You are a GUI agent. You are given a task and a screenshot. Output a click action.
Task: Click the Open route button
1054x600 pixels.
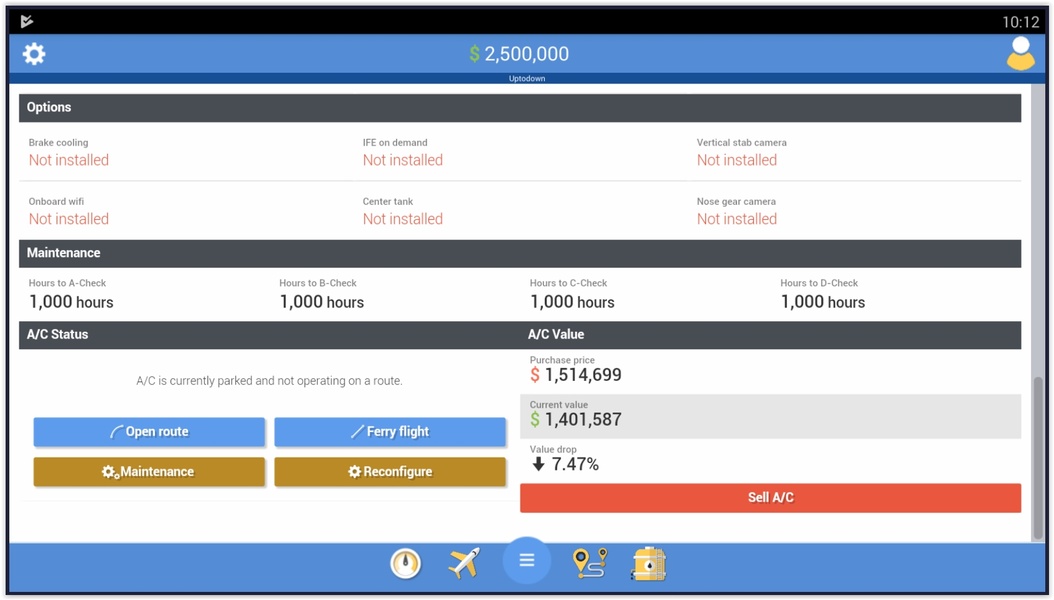[x=149, y=431]
